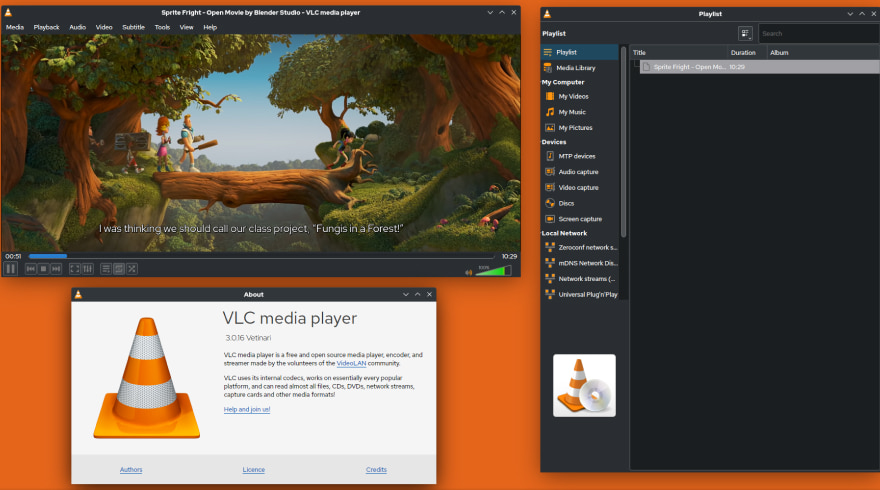Roll up the About window with chevron-down button
Viewport: 880px width, 490px height.
(x=406, y=294)
